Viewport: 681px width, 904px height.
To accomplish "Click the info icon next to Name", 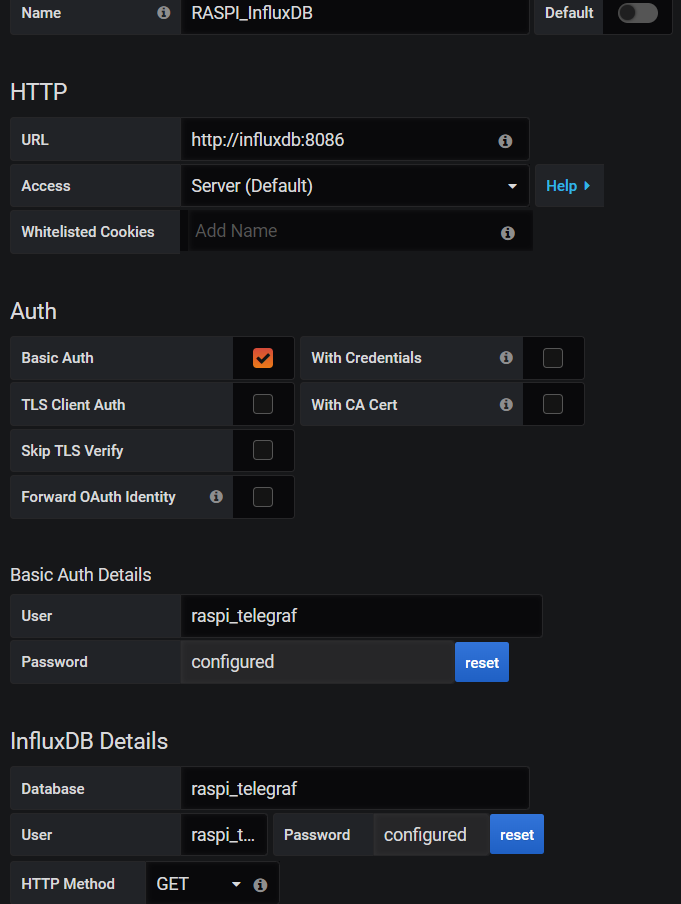I will [164, 14].
